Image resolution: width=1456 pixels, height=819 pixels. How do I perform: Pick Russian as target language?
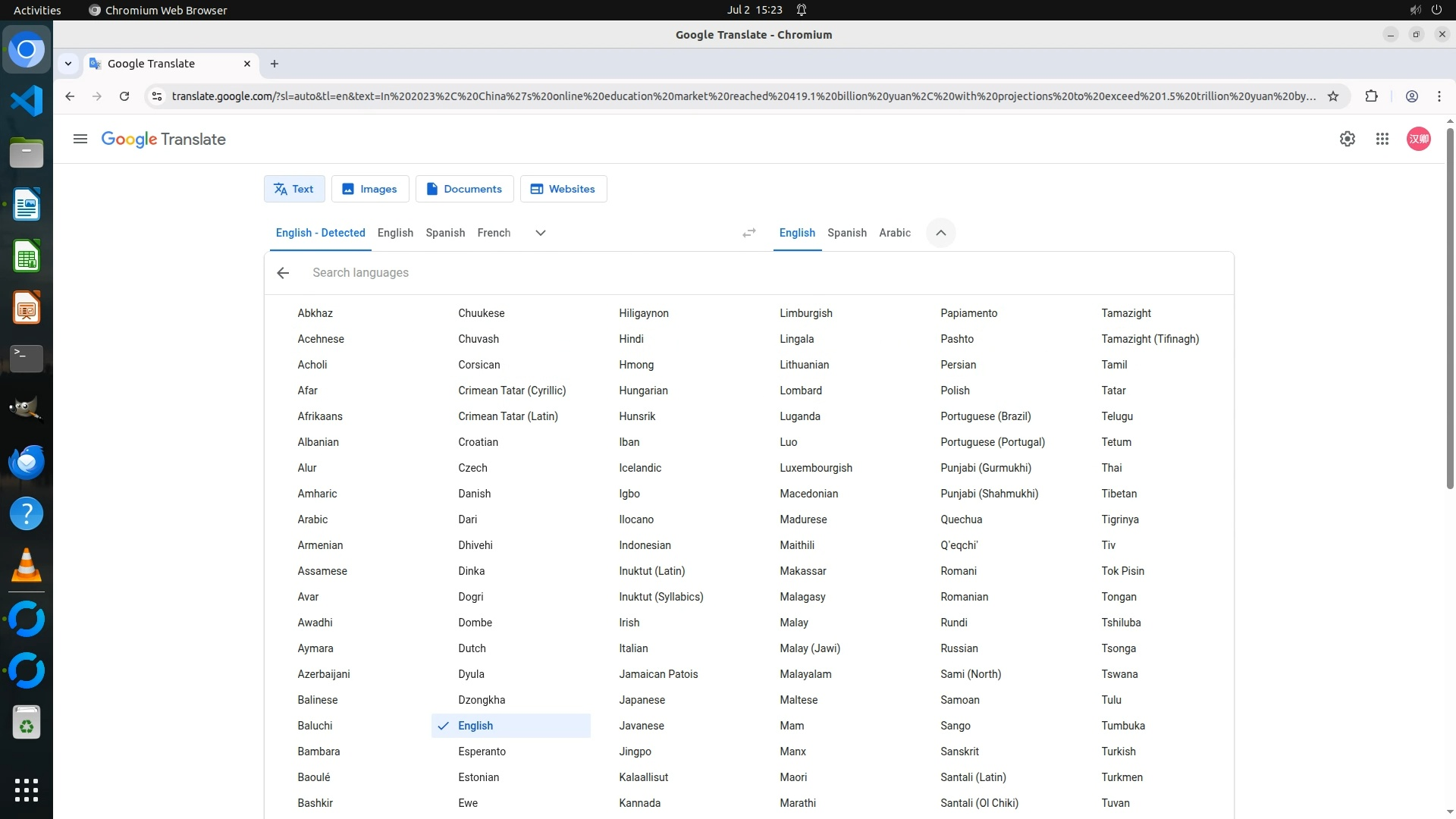coord(959,648)
